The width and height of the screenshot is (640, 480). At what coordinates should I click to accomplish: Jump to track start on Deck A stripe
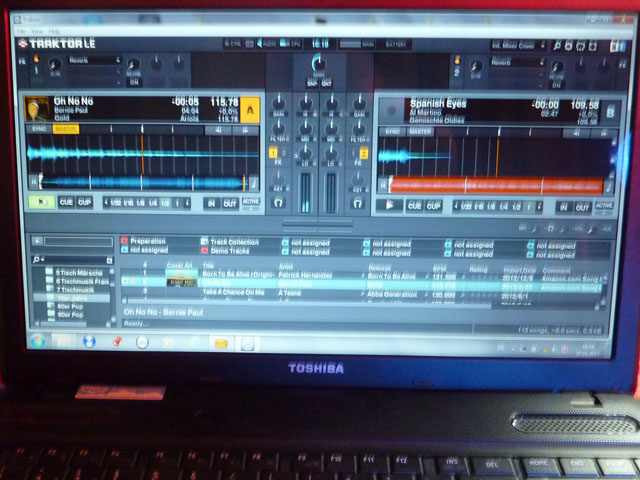click(34, 182)
